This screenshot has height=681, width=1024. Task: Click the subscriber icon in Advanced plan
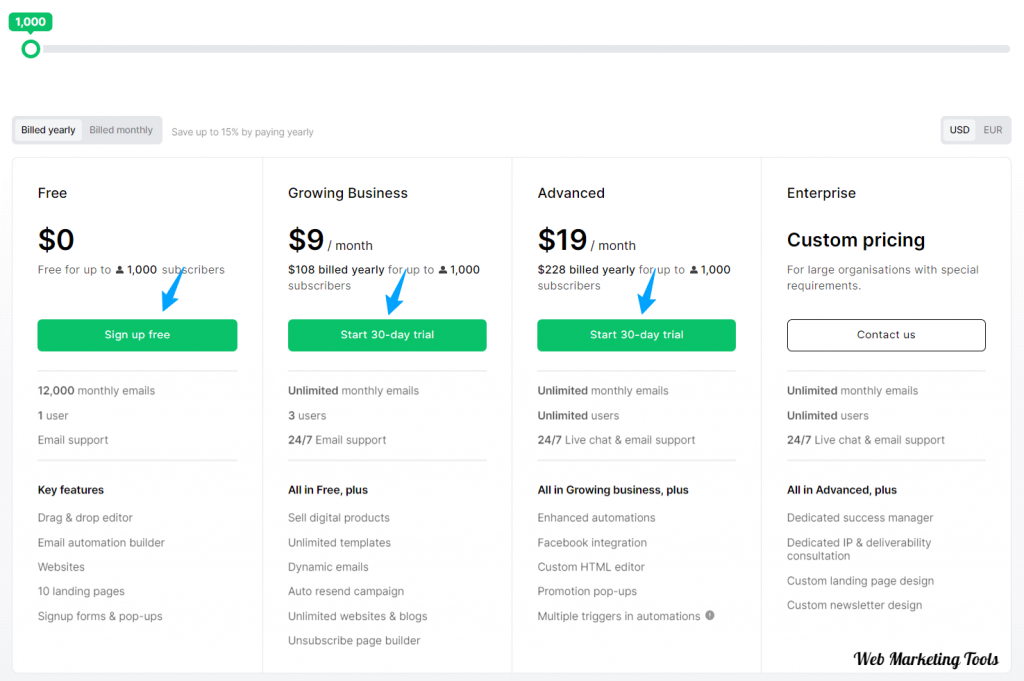pyautogui.click(x=694, y=270)
